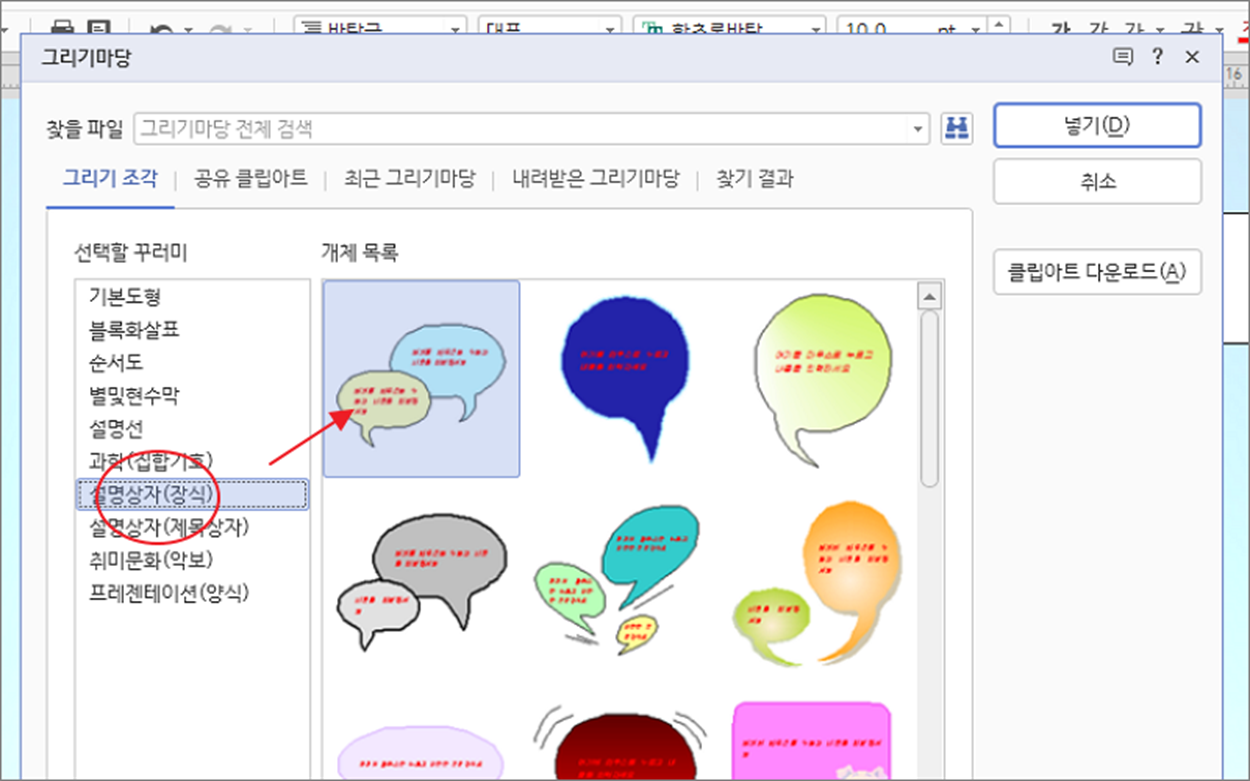Select 취미문화(악보) in the package list

click(x=151, y=560)
